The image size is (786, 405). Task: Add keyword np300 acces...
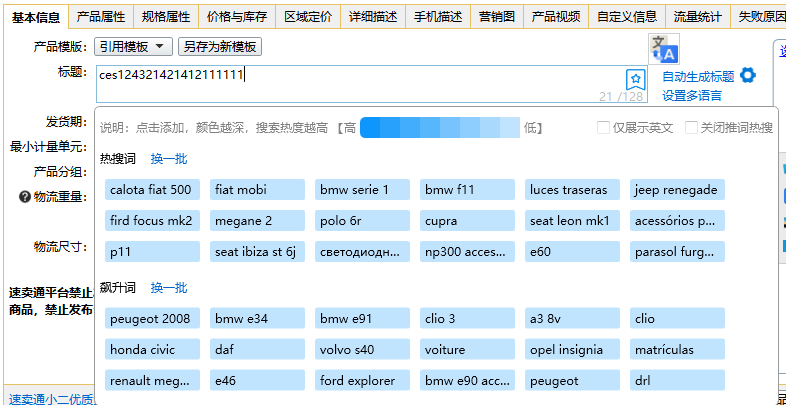(467, 252)
